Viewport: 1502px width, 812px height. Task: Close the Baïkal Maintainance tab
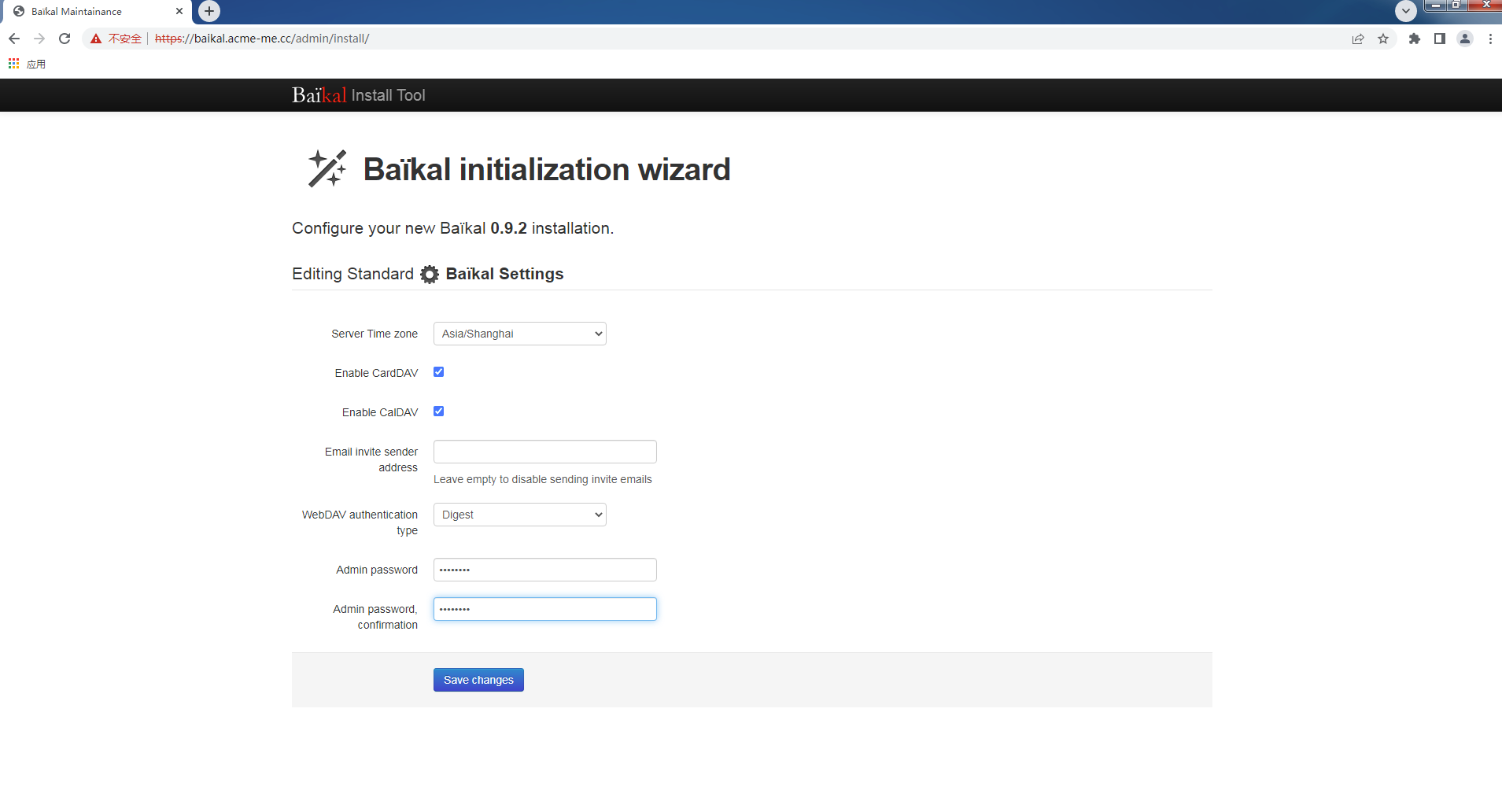(179, 11)
